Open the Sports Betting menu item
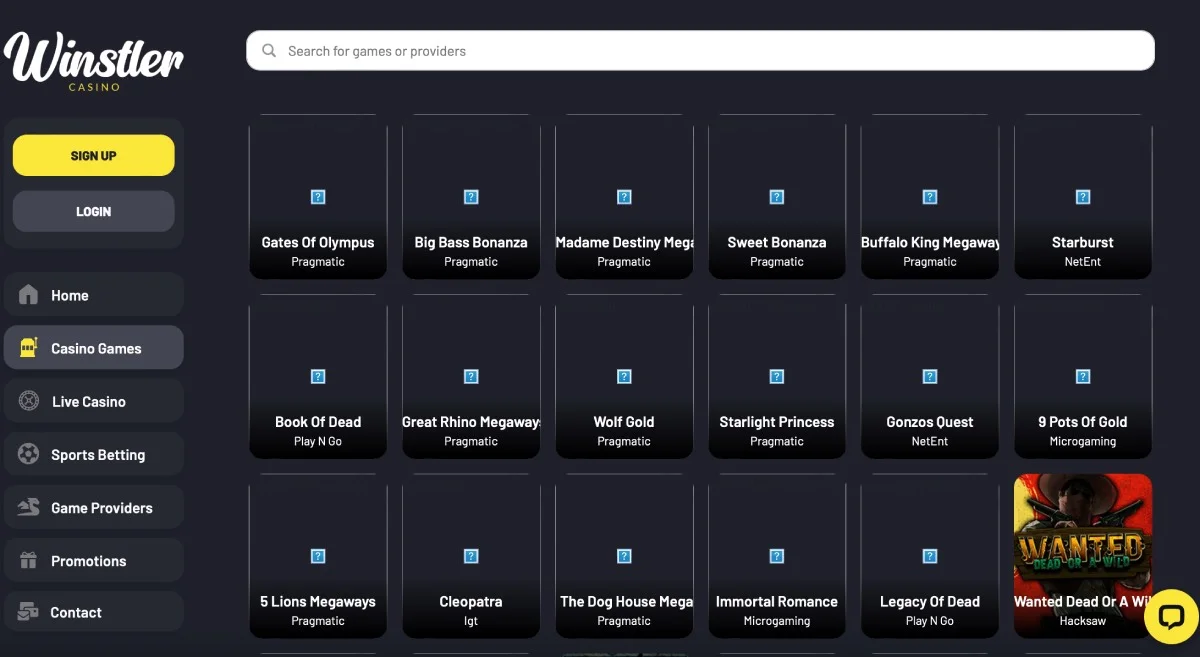Screen dimensions: 1200x657 (x=98, y=455)
